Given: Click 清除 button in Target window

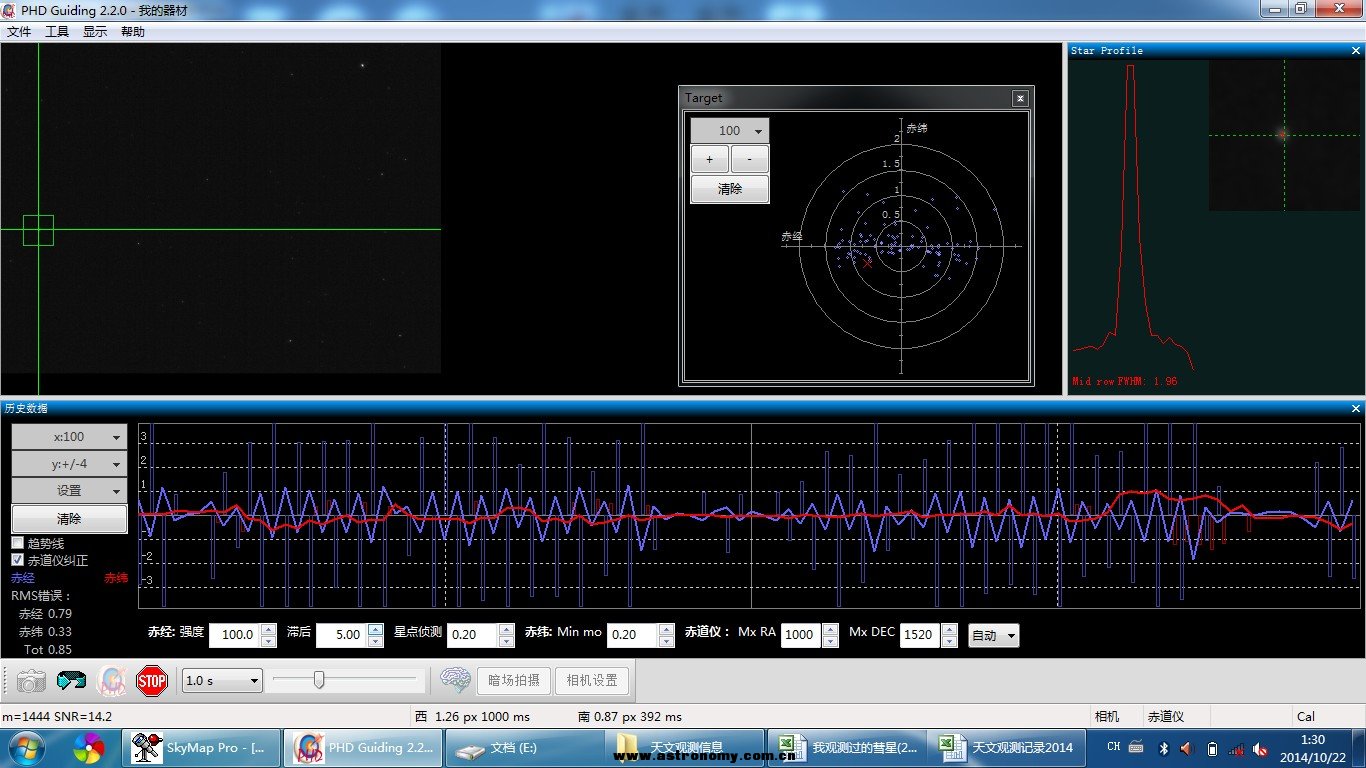Looking at the screenshot, I should click(x=730, y=189).
